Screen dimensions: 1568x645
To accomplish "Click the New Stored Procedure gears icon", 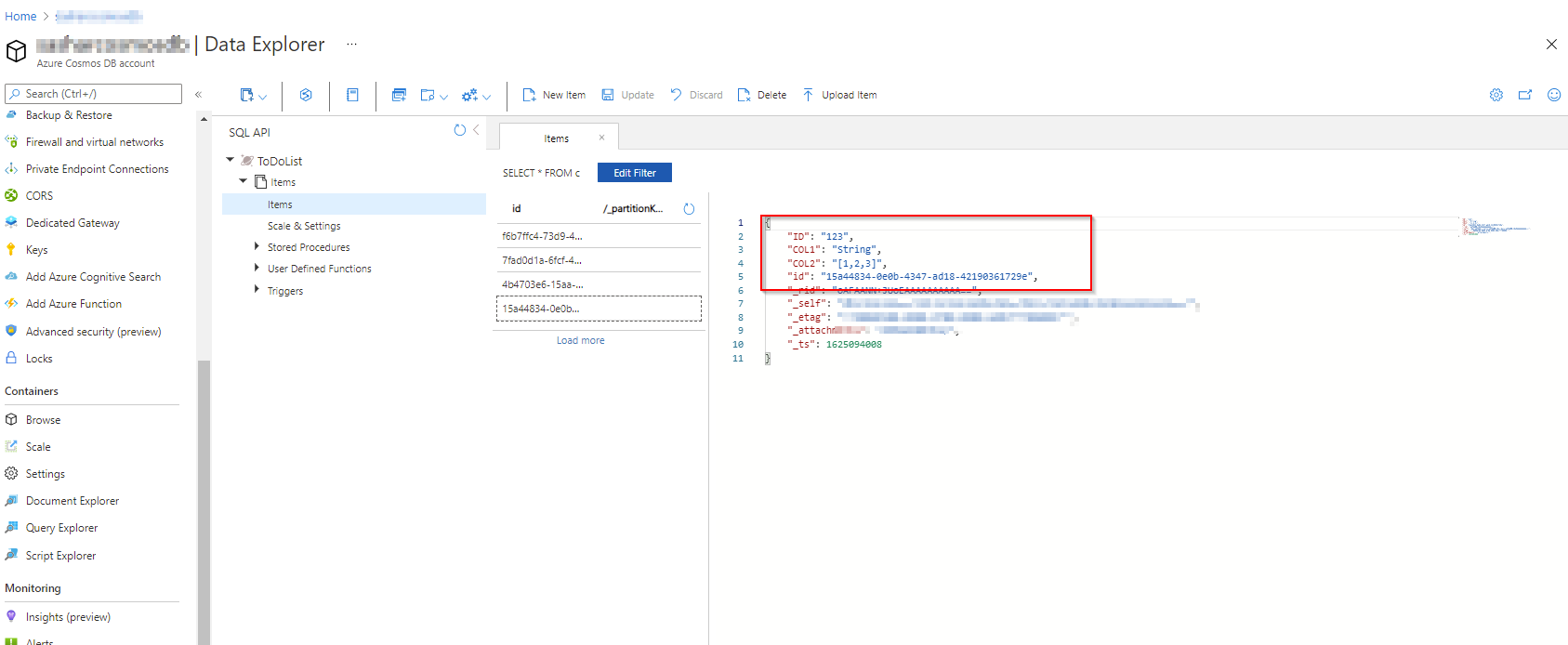I will [x=469, y=95].
